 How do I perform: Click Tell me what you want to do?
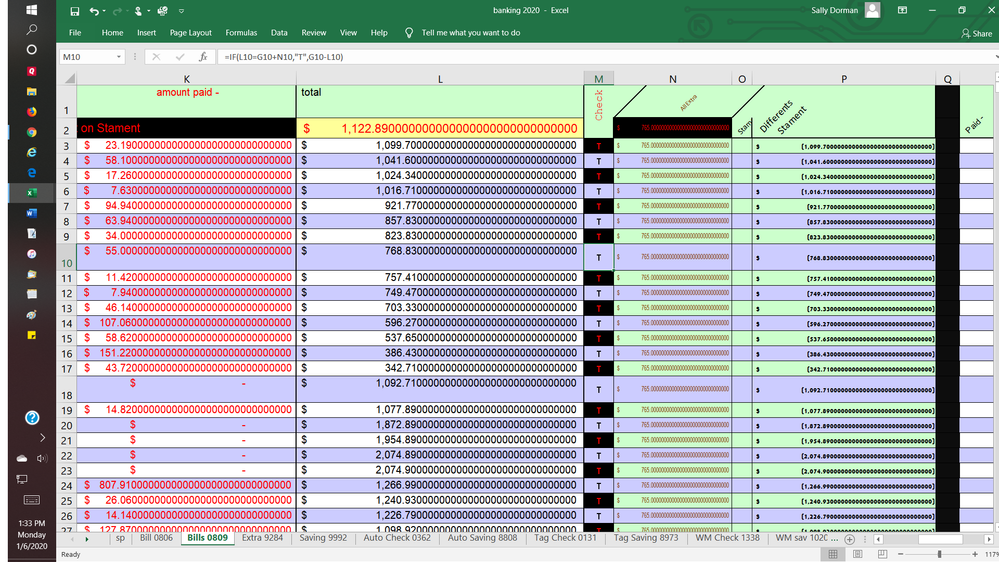click(470, 32)
